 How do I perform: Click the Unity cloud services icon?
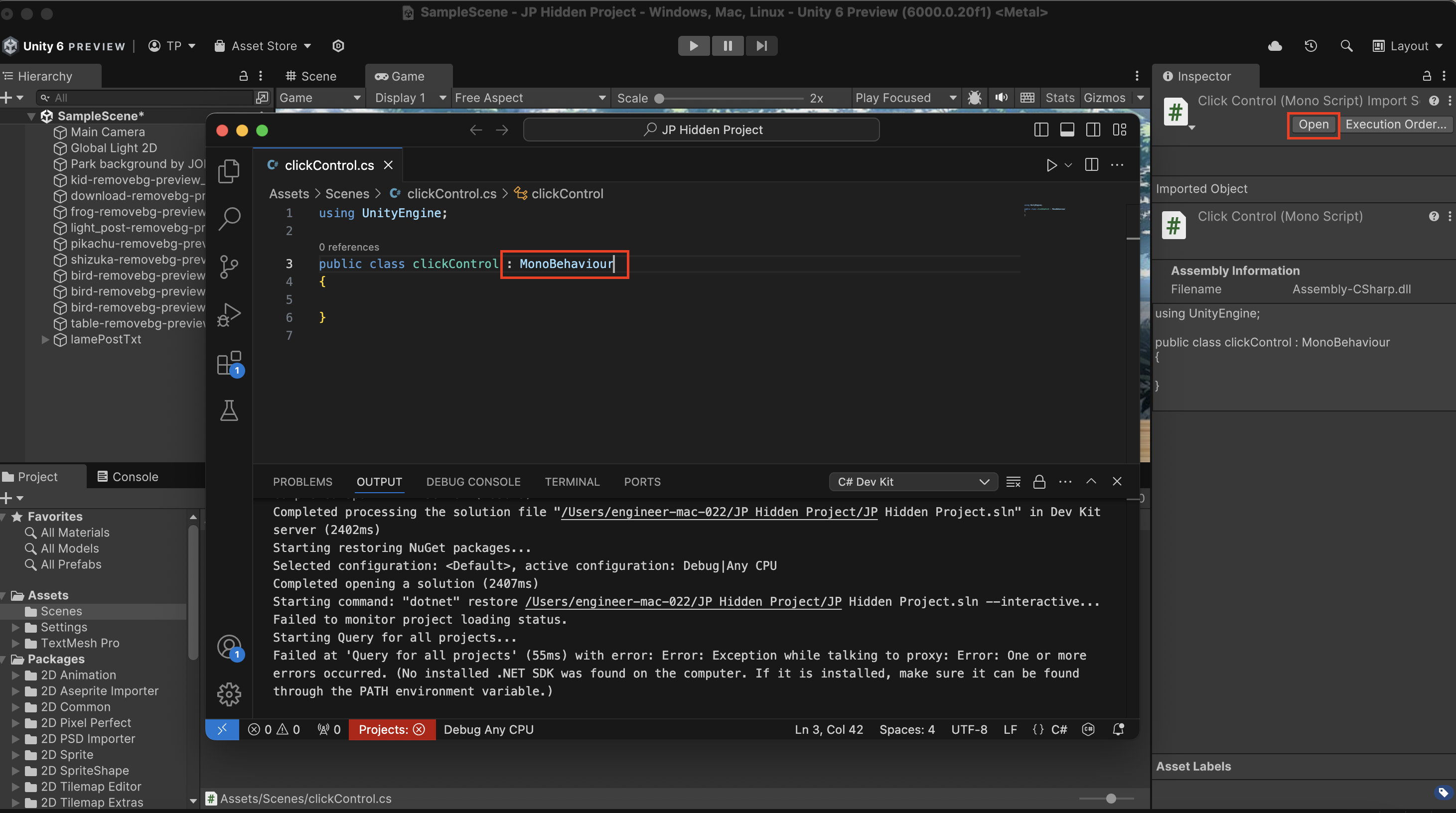tap(1275, 46)
